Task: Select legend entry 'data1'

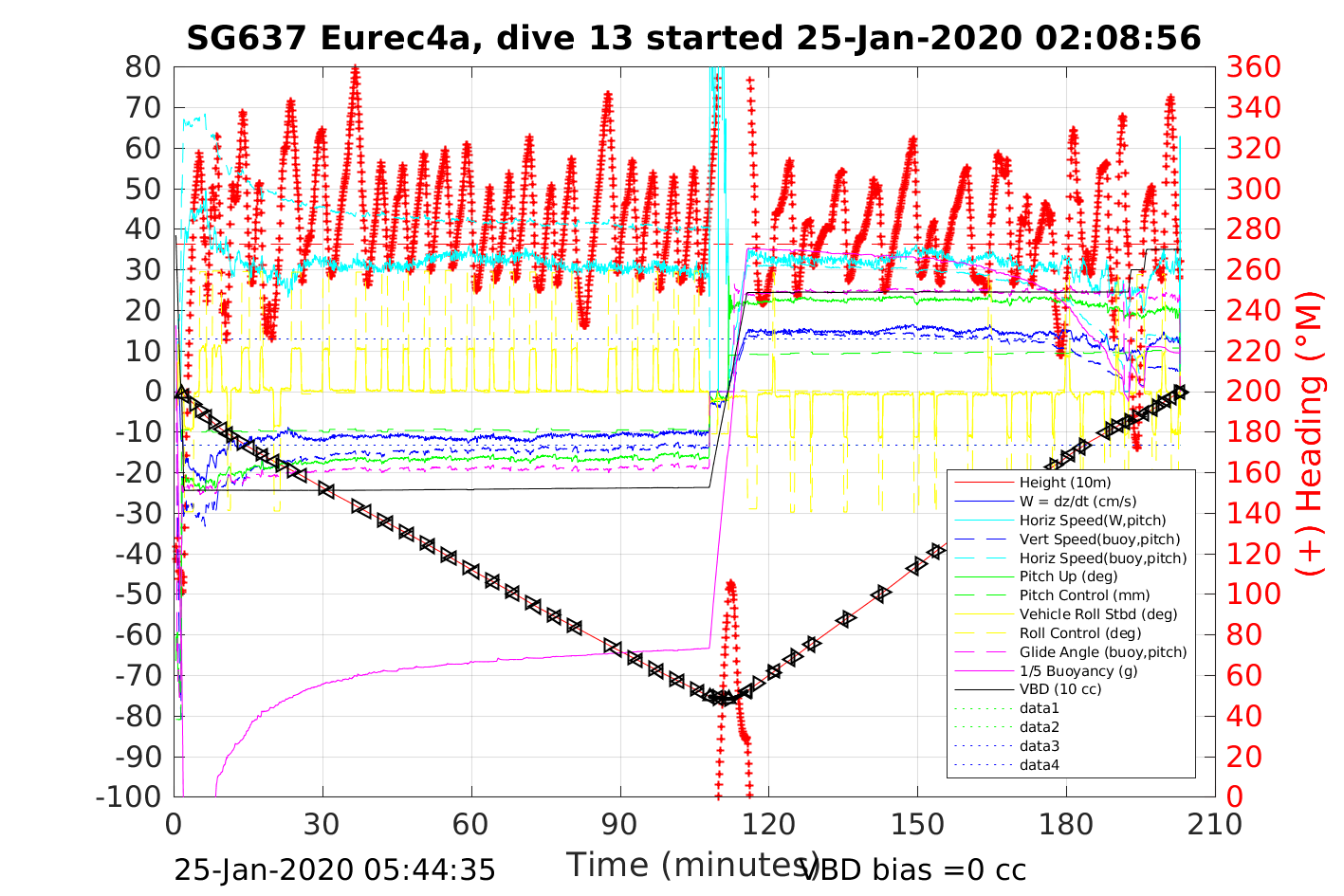Action: click(x=1040, y=708)
